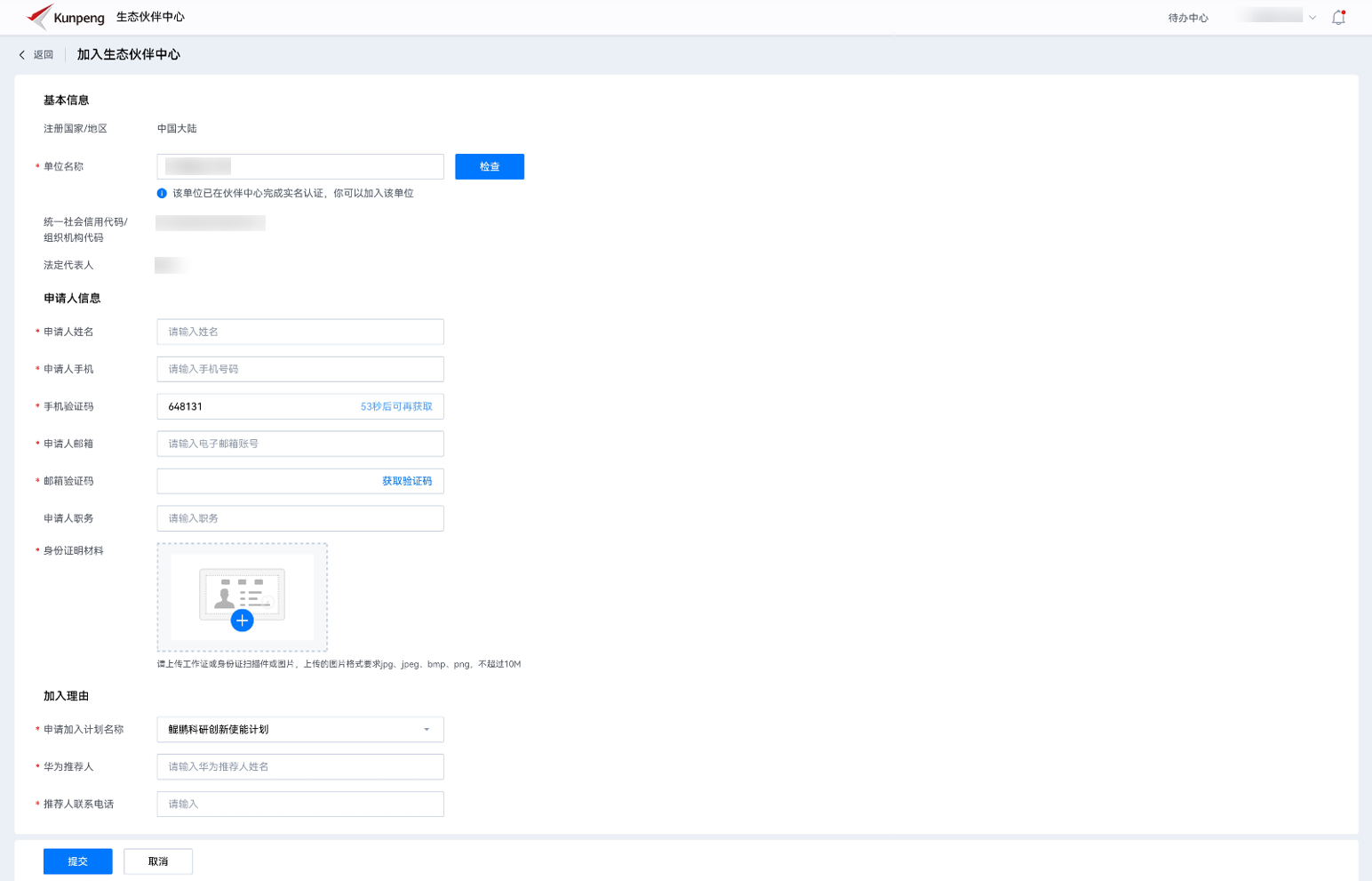Viewport: 1372px width, 881px height.
Task: Focus the 推荐人联系电话 input field
Action: tap(300, 804)
